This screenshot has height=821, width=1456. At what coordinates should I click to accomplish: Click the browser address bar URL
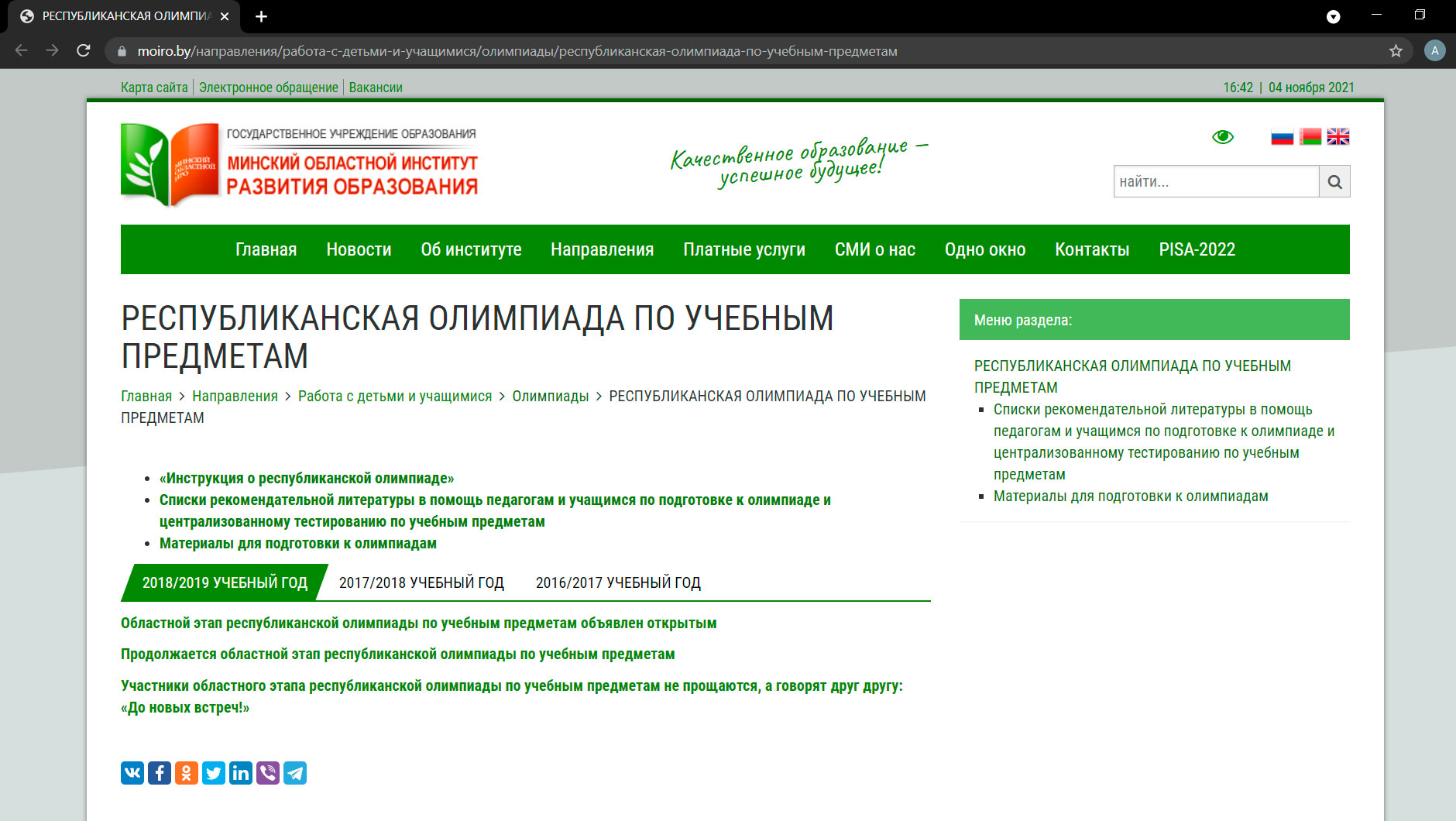pyautogui.click(x=517, y=51)
